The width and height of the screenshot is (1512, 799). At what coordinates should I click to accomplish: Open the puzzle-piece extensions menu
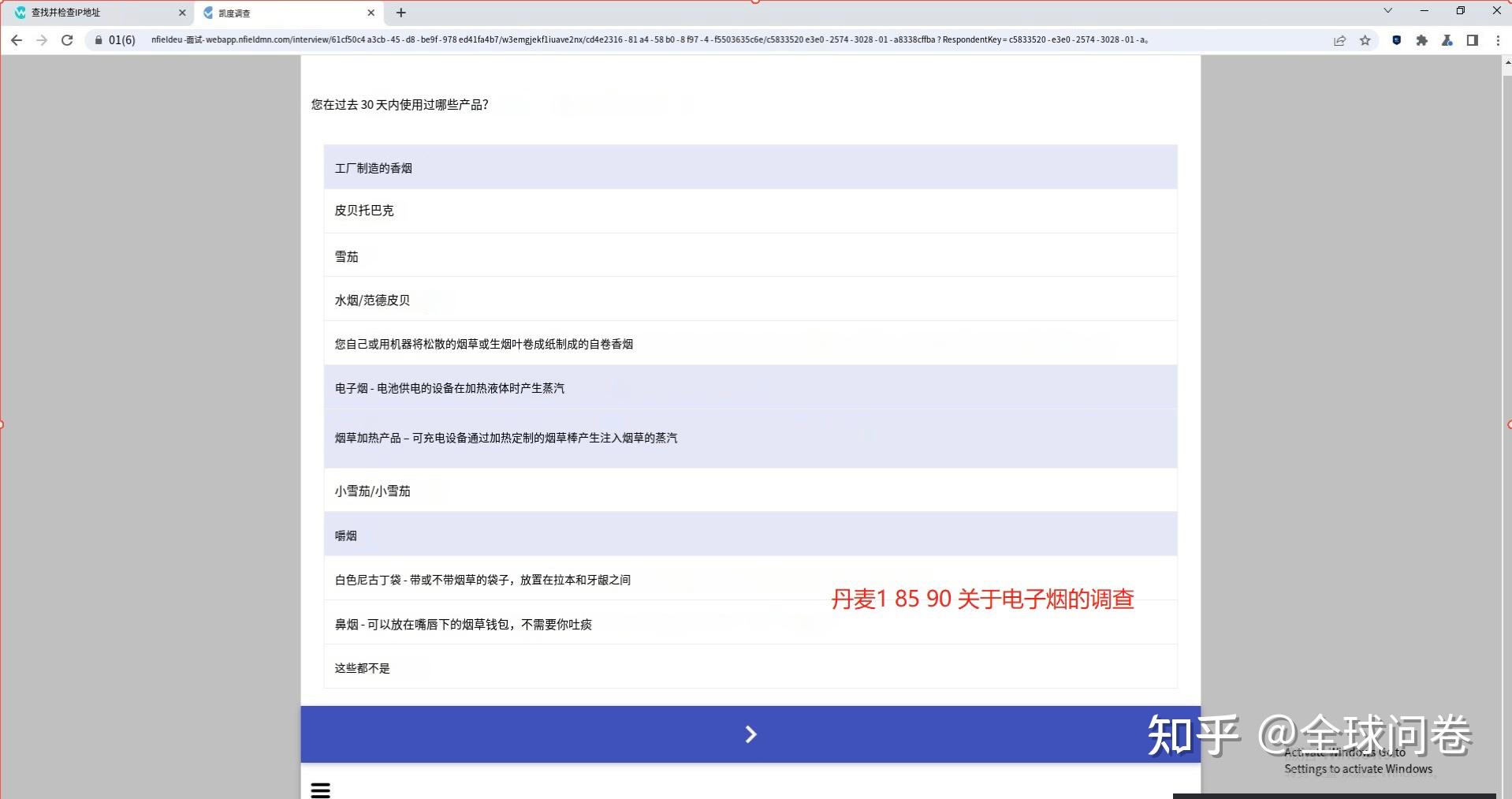click(1421, 40)
